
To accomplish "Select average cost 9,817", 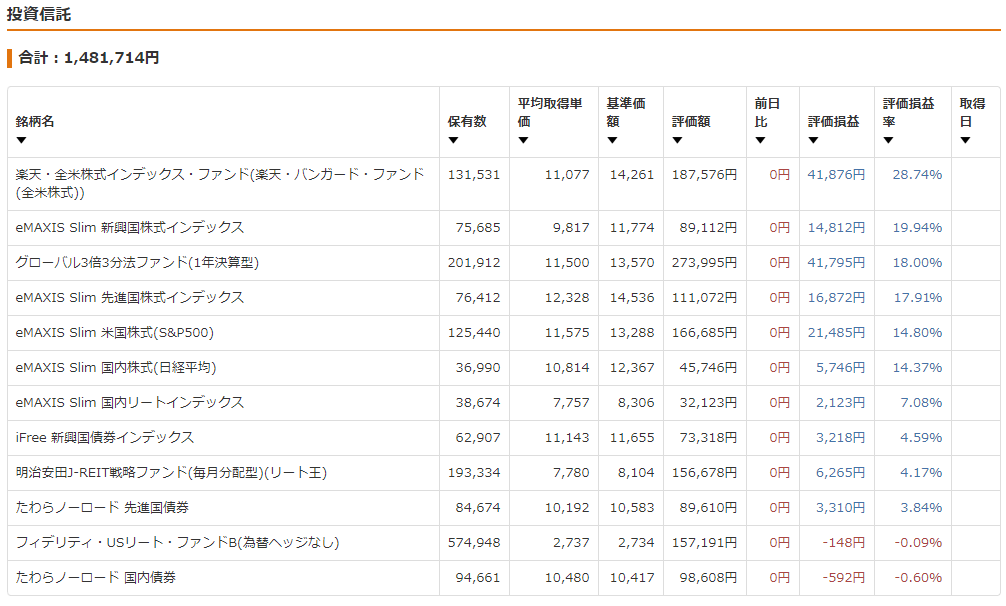I will pyautogui.click(x=571, y=228).
